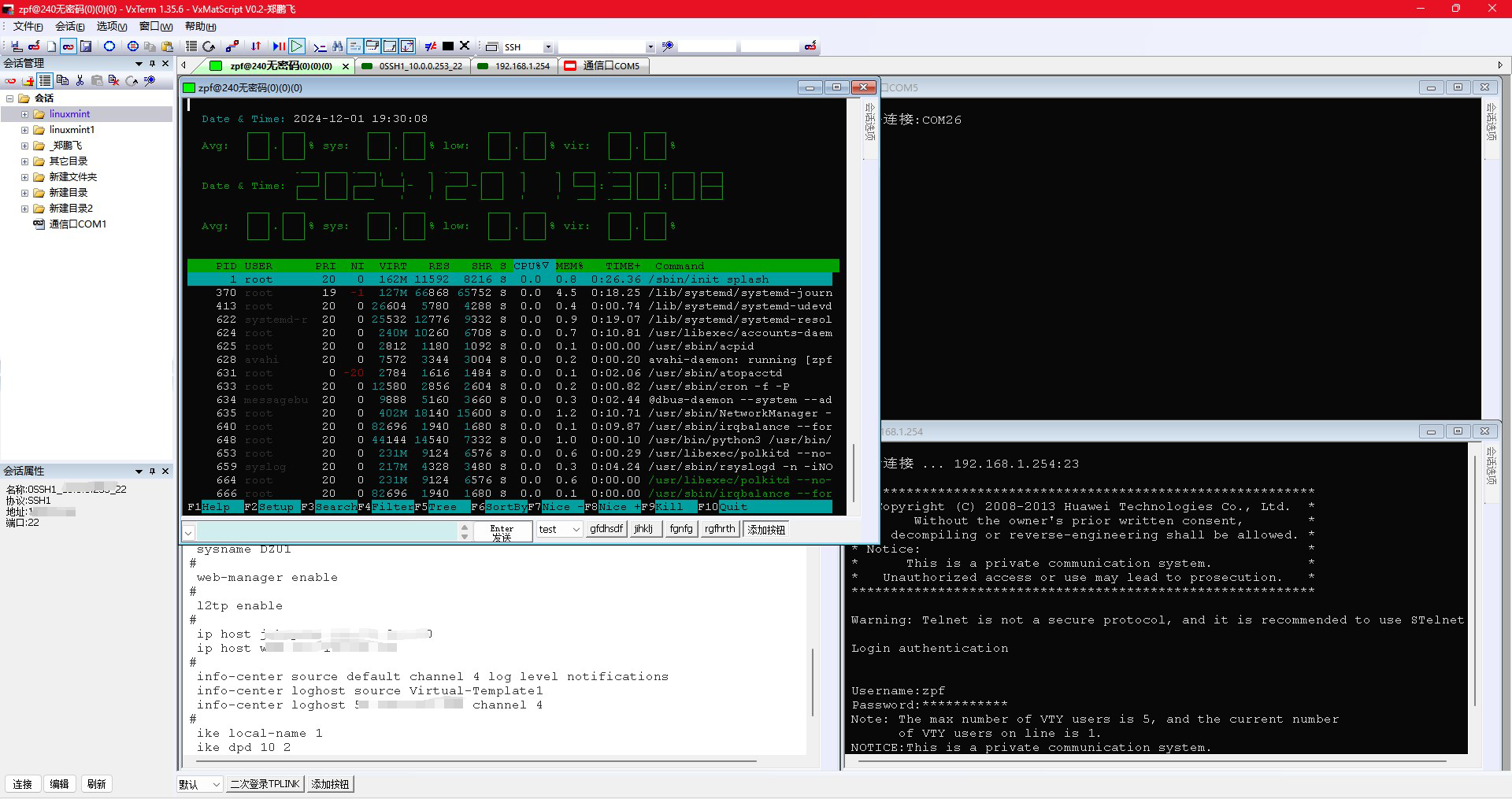The height and width of the screenshot is (799, 1512).
Task: Expand the linuxmint folder in session tree
Action: click(24, 114)
